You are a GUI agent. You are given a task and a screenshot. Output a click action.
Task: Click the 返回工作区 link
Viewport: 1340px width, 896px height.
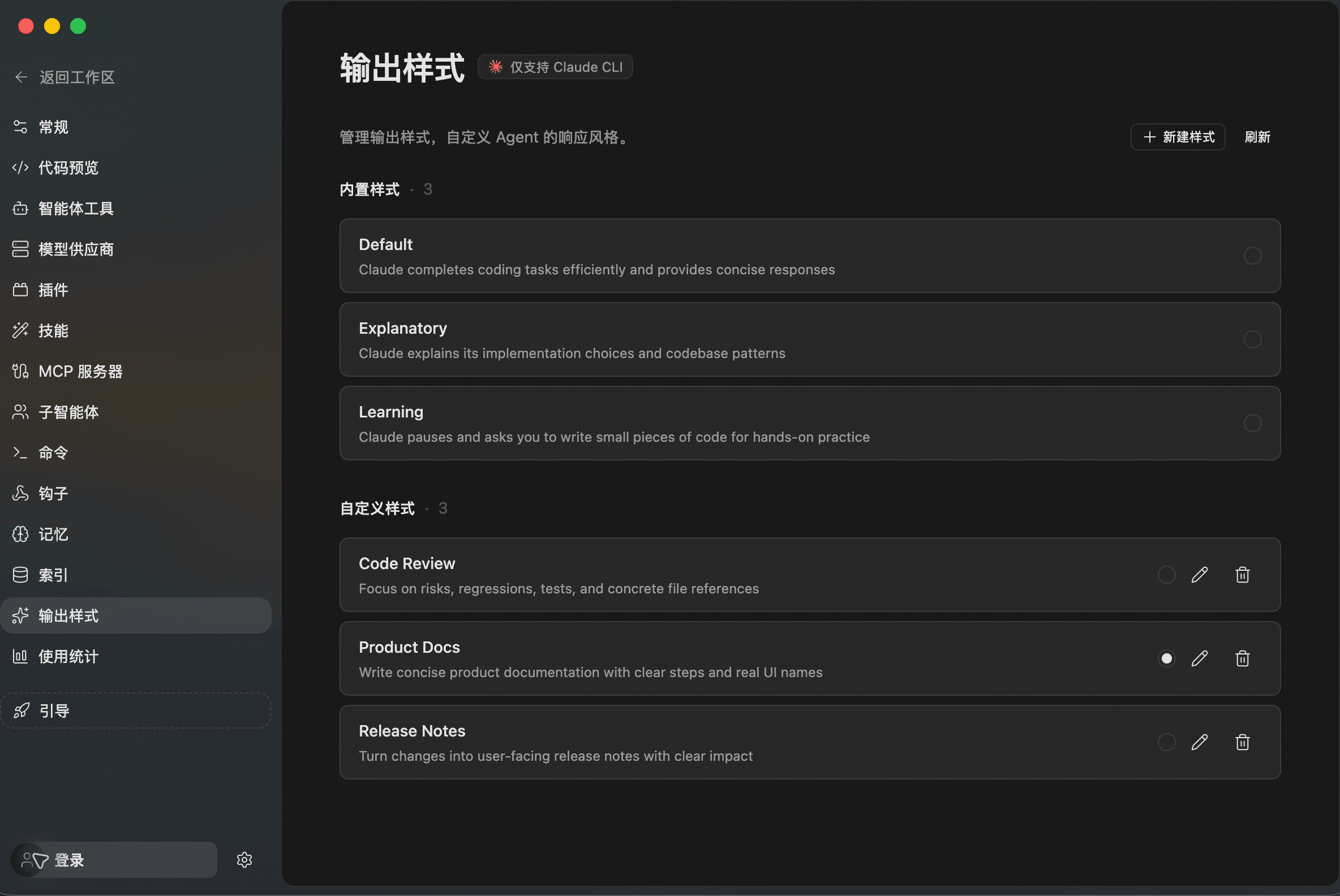pyautogui.click(x=65, y=77)
